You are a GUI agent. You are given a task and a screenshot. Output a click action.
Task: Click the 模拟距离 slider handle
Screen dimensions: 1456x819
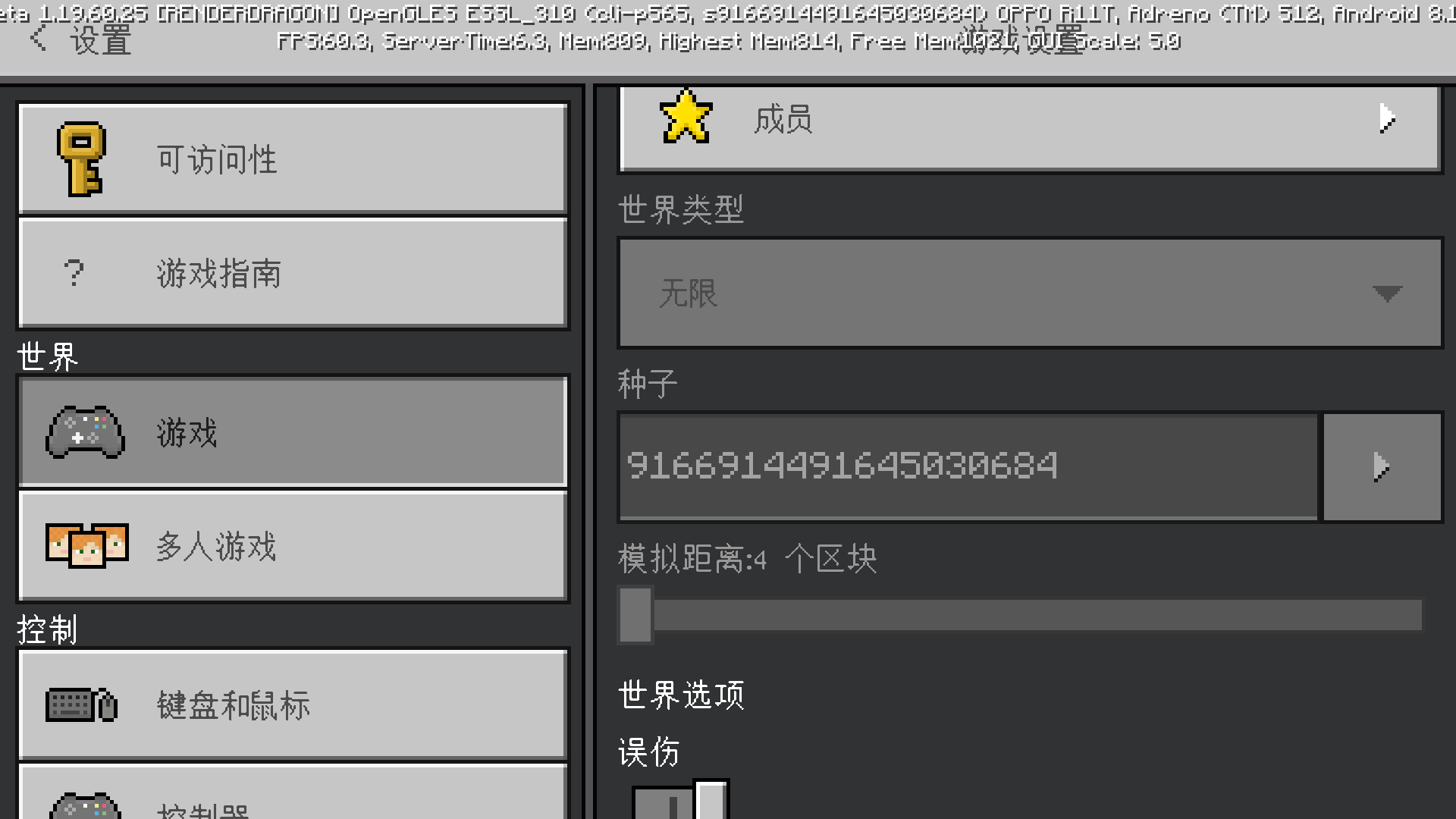point(635,615)
